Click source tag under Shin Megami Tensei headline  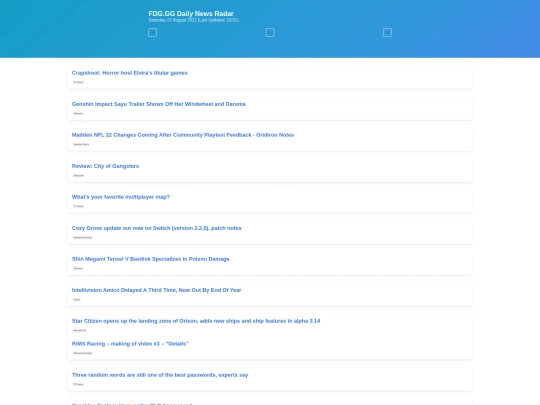pos(78,268)
